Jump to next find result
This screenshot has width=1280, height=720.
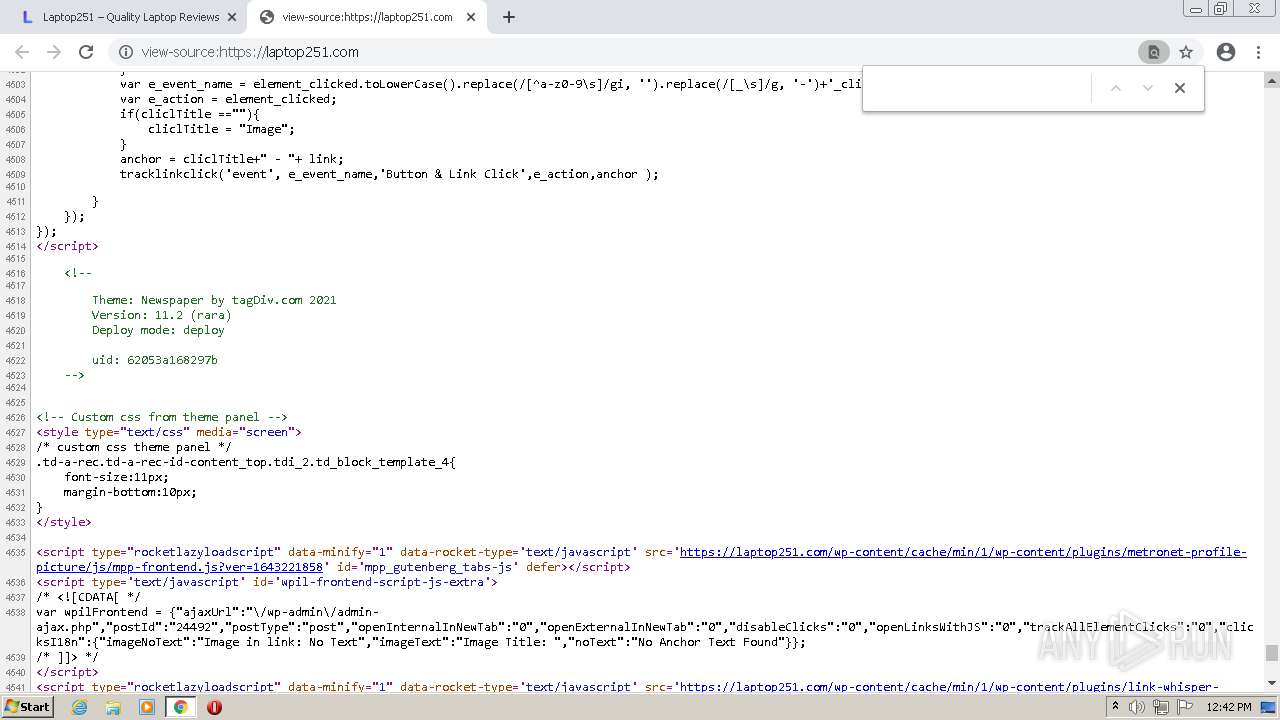click(1148, 88)
